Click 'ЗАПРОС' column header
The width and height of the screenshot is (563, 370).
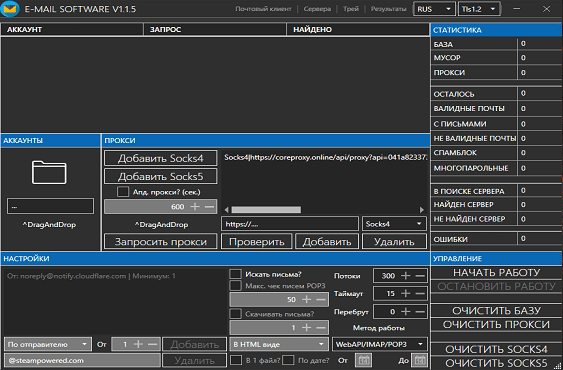point(215,29)
